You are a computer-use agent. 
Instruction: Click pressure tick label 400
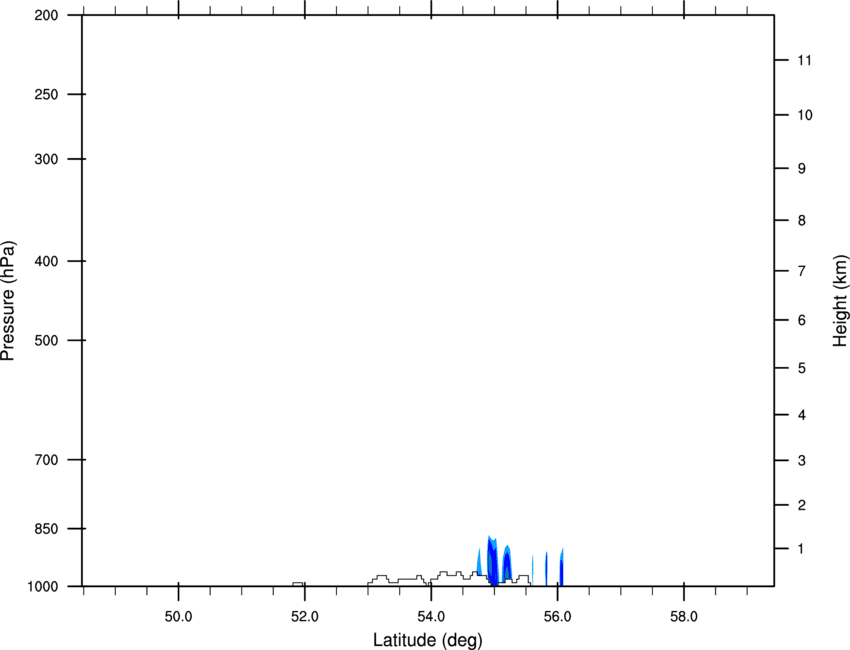click(x=47, y=261)
